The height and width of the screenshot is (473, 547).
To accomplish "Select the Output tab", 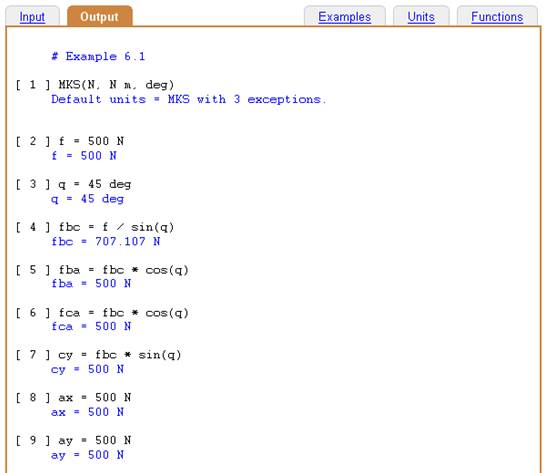I will coord(99,16).
